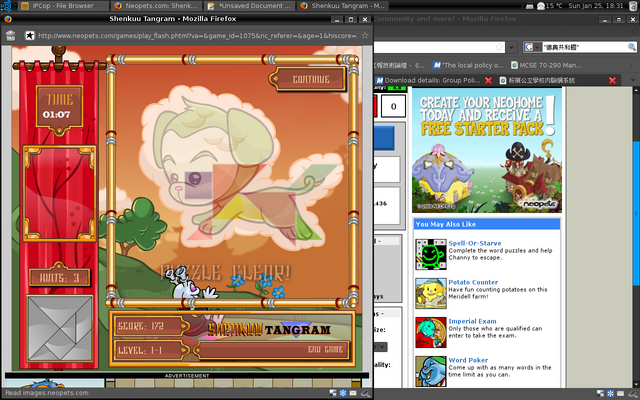Click the empty piece holder panel in the game
The width and height of the screenshot is (640, 400).
coord(60,193)
